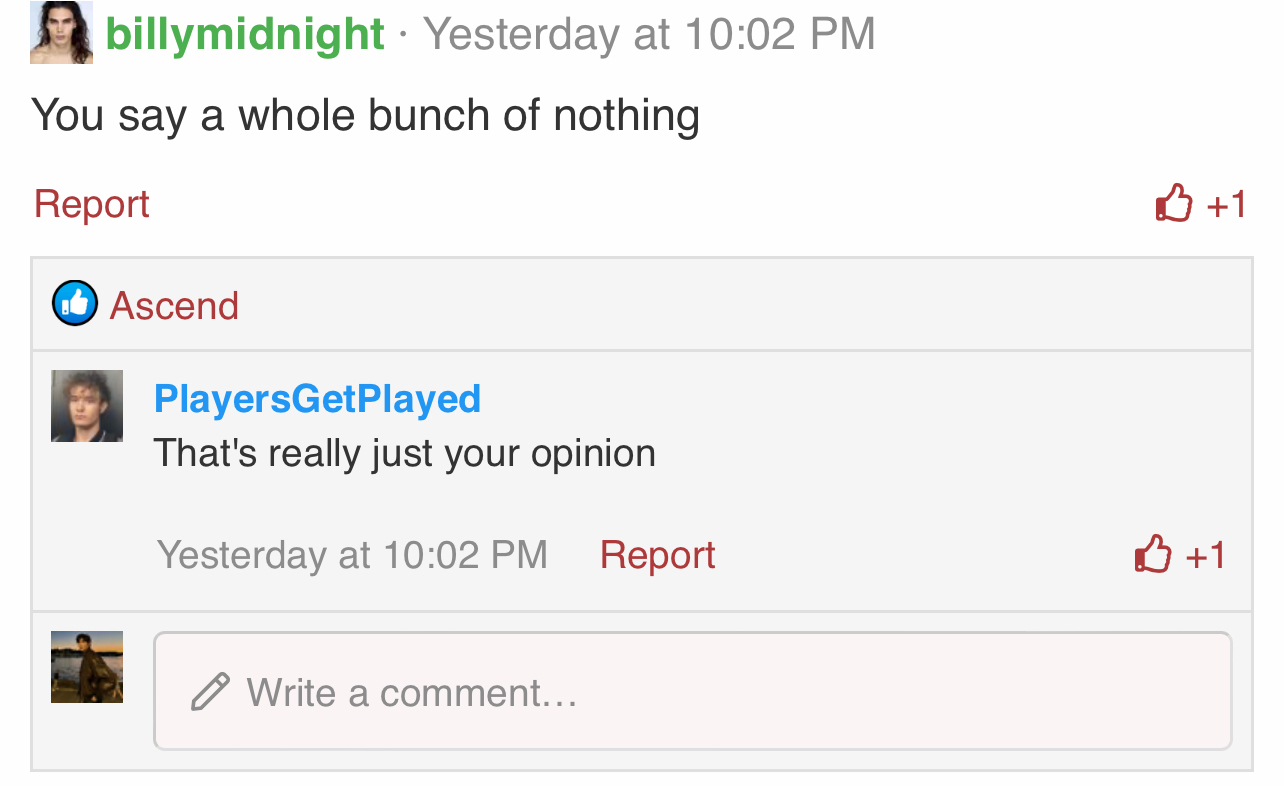Click billymidnight's avatar picture
This screenshot has width=1284, height=786.
61,33
